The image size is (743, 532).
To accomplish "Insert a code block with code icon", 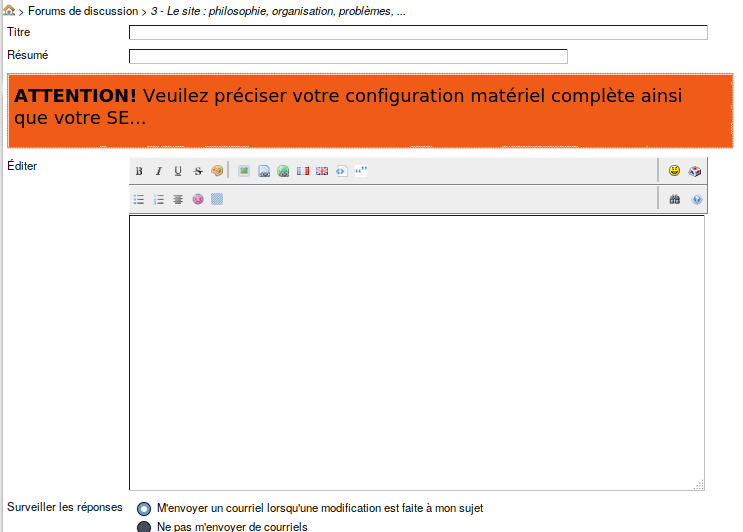I will click(342, 171).
